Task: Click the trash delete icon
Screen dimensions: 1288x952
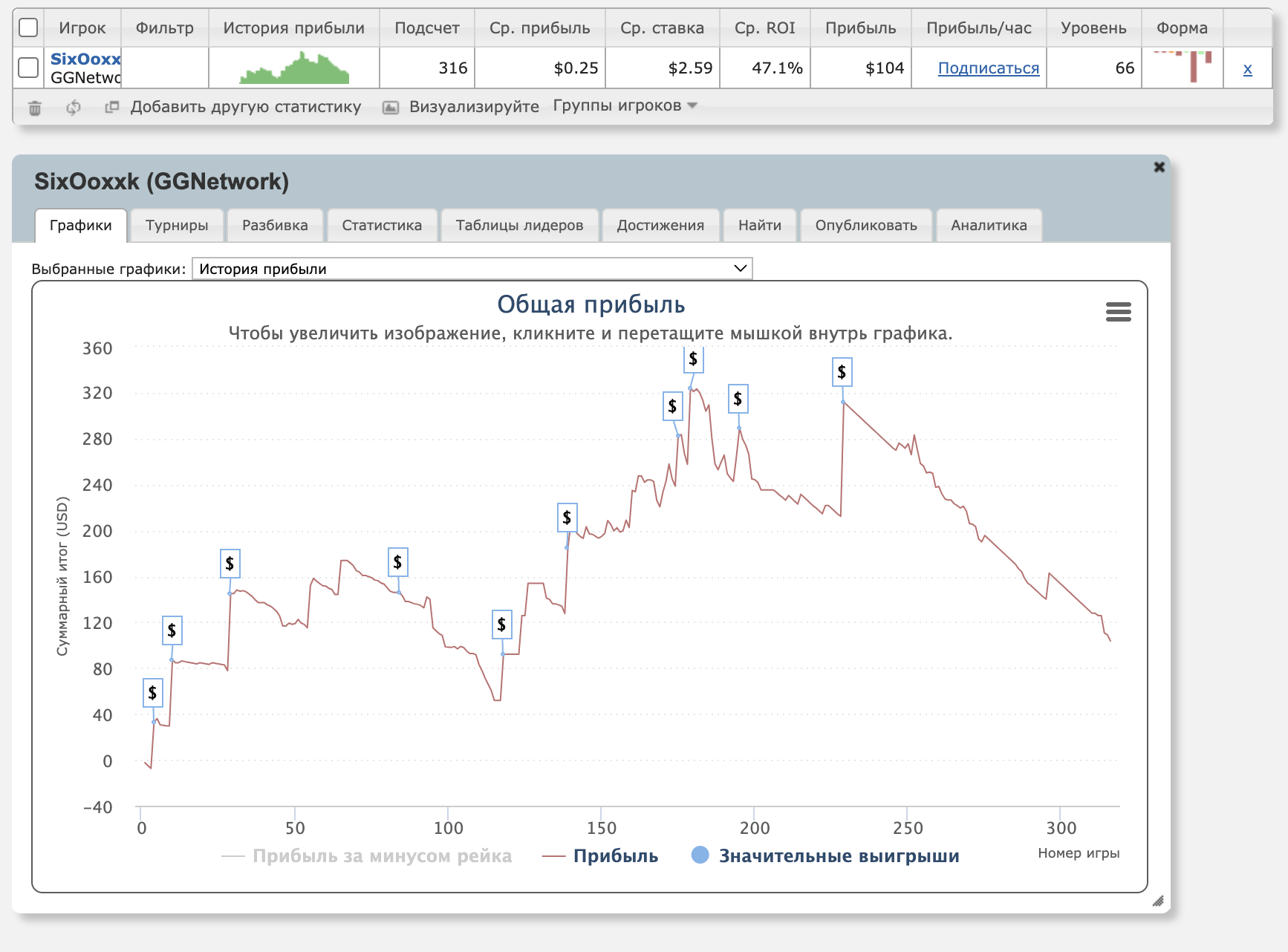Action: 35,108
